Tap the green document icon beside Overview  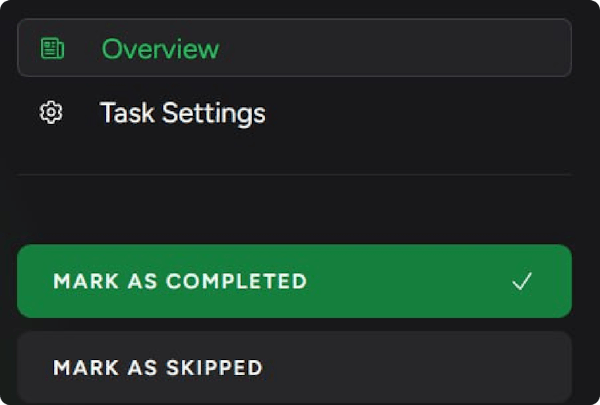[51, 48]
